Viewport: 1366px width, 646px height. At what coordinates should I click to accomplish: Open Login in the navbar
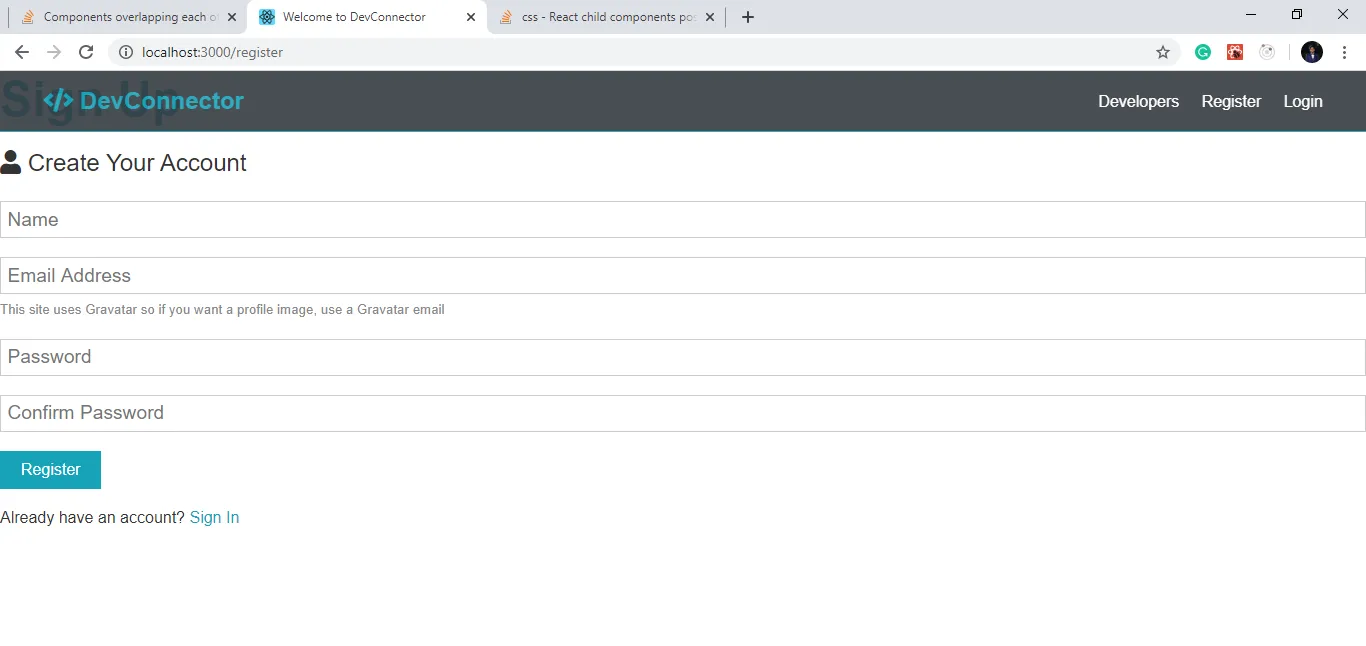1303,101
